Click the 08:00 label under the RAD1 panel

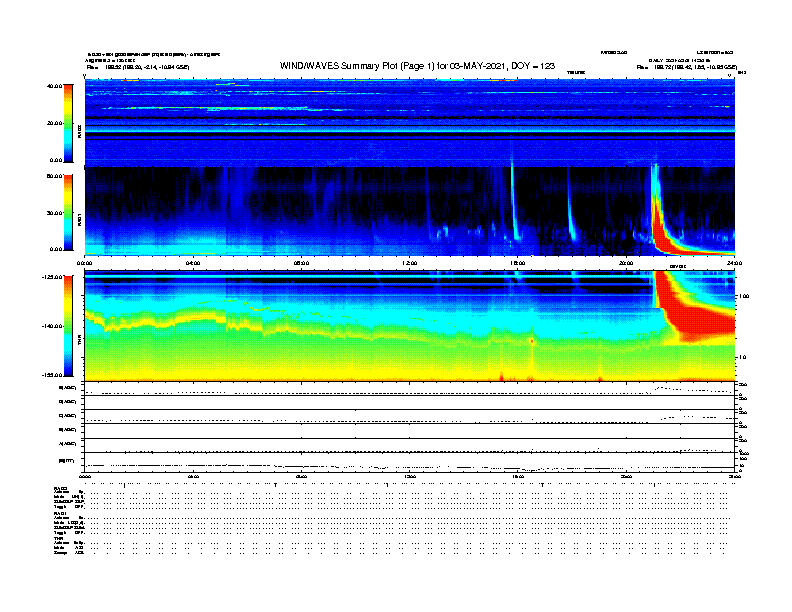[x=302, y=263]
